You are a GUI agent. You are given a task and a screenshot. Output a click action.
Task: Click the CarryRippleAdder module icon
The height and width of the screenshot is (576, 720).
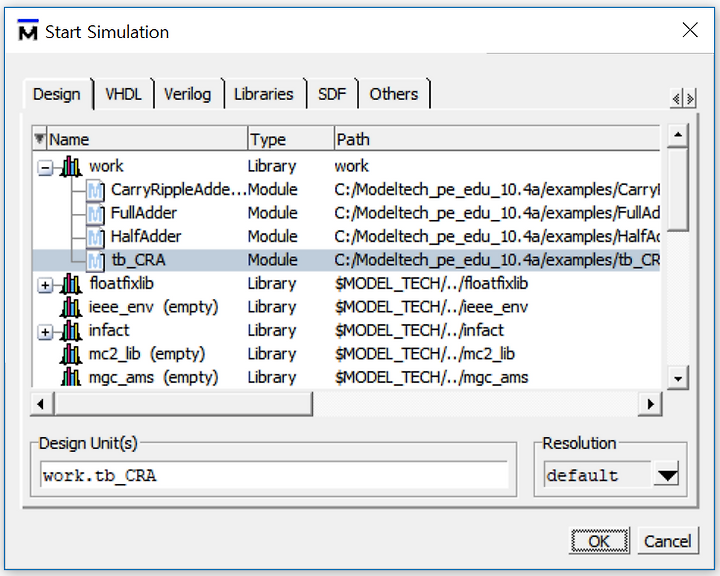[x=95, y=190]
